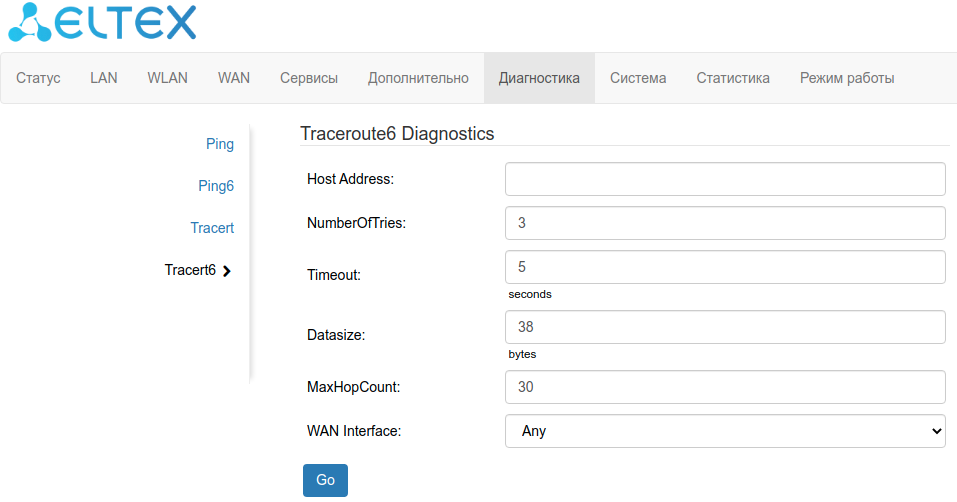Go to the Tracert page
Viewport: 957px width, 502px height.
[212, 228]
